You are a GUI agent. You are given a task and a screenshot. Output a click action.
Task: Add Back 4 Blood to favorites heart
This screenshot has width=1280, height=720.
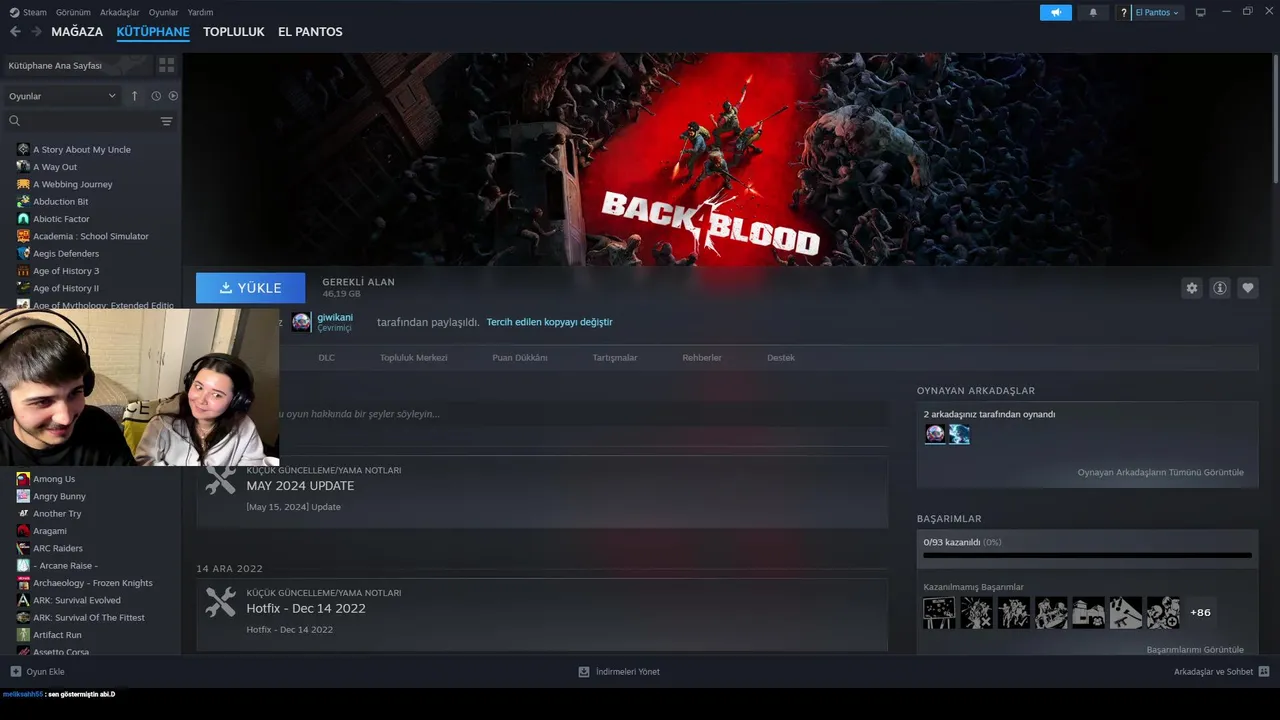tap(1247, 288)
